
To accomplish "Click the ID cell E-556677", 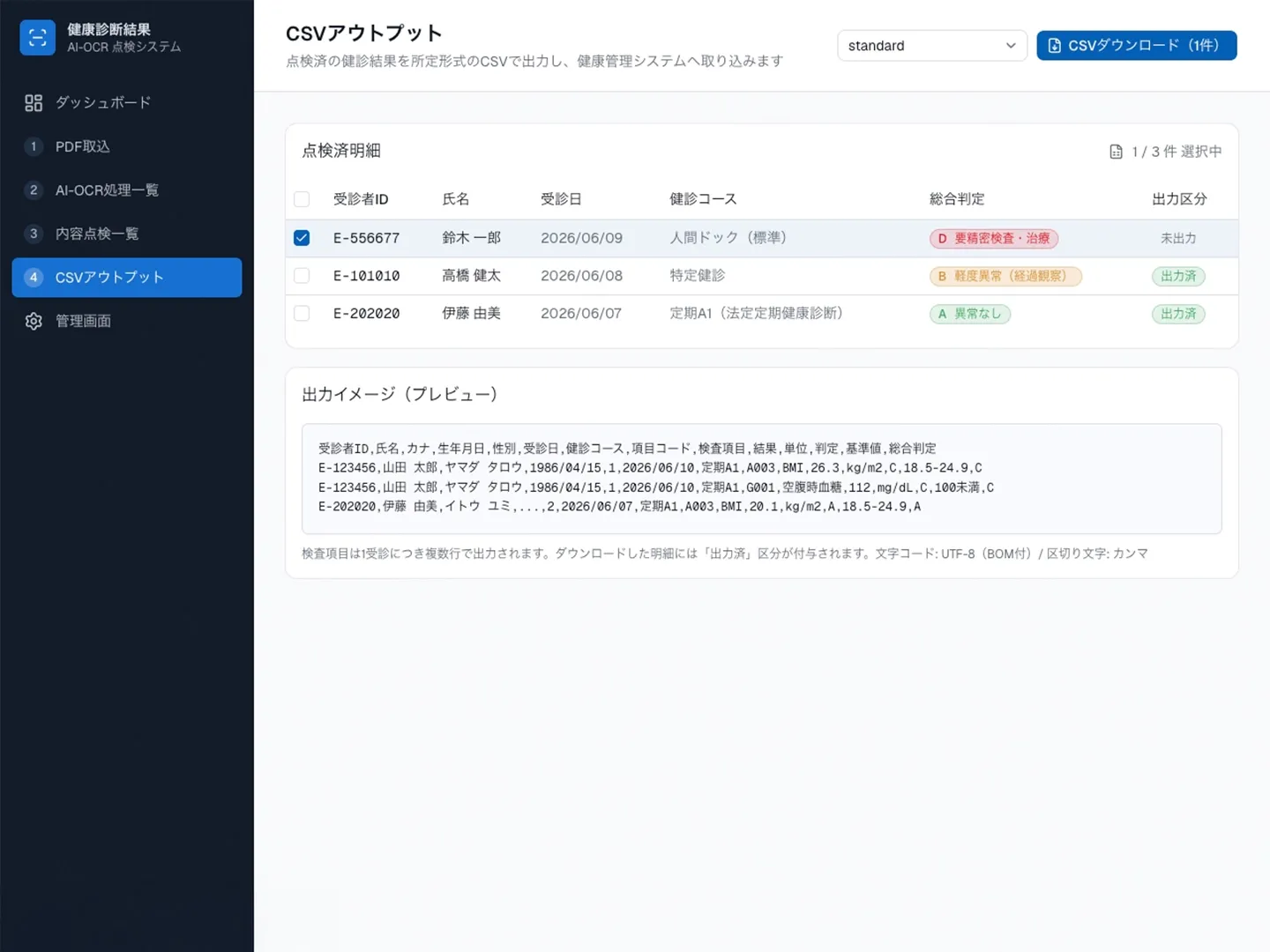I will [x=367, y=238].
